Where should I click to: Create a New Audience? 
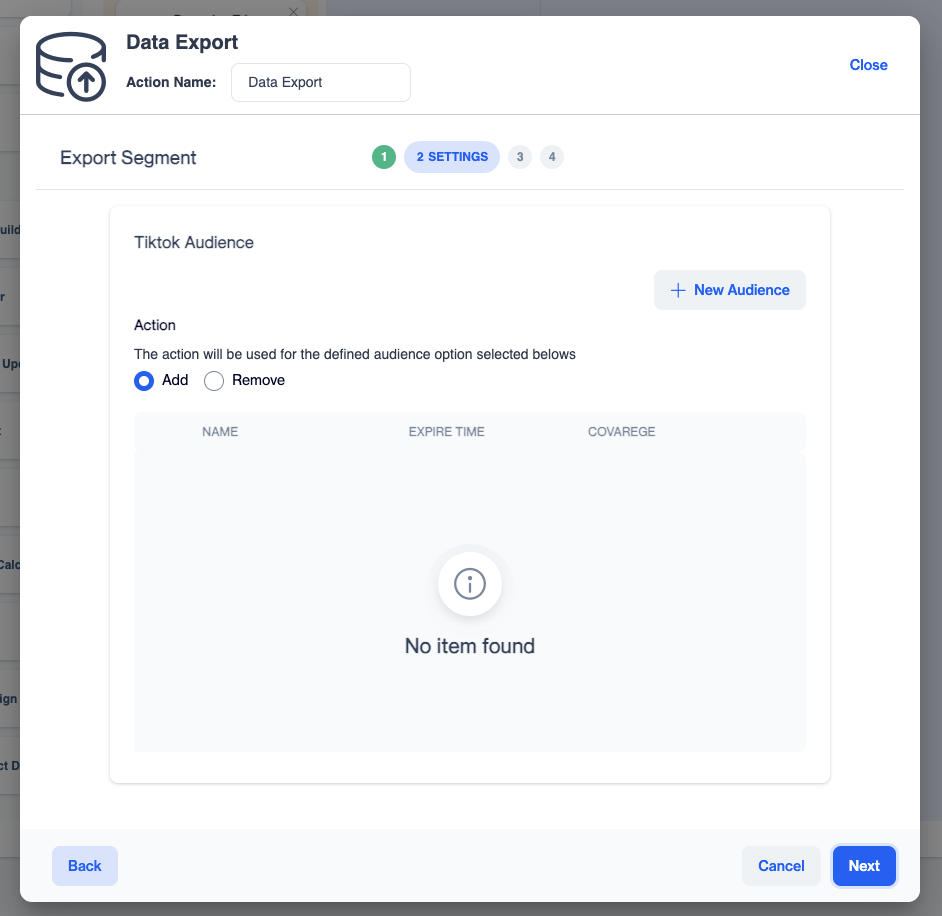pos(729,290)
